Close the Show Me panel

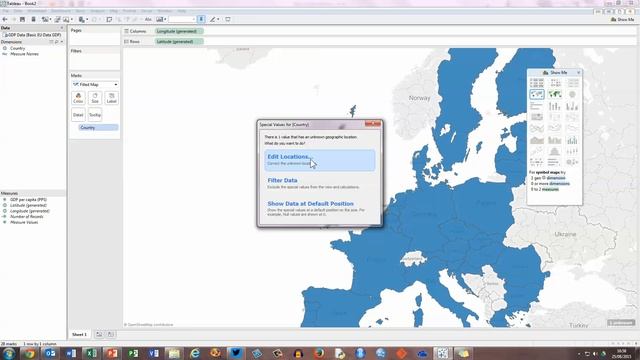point(578,73)
